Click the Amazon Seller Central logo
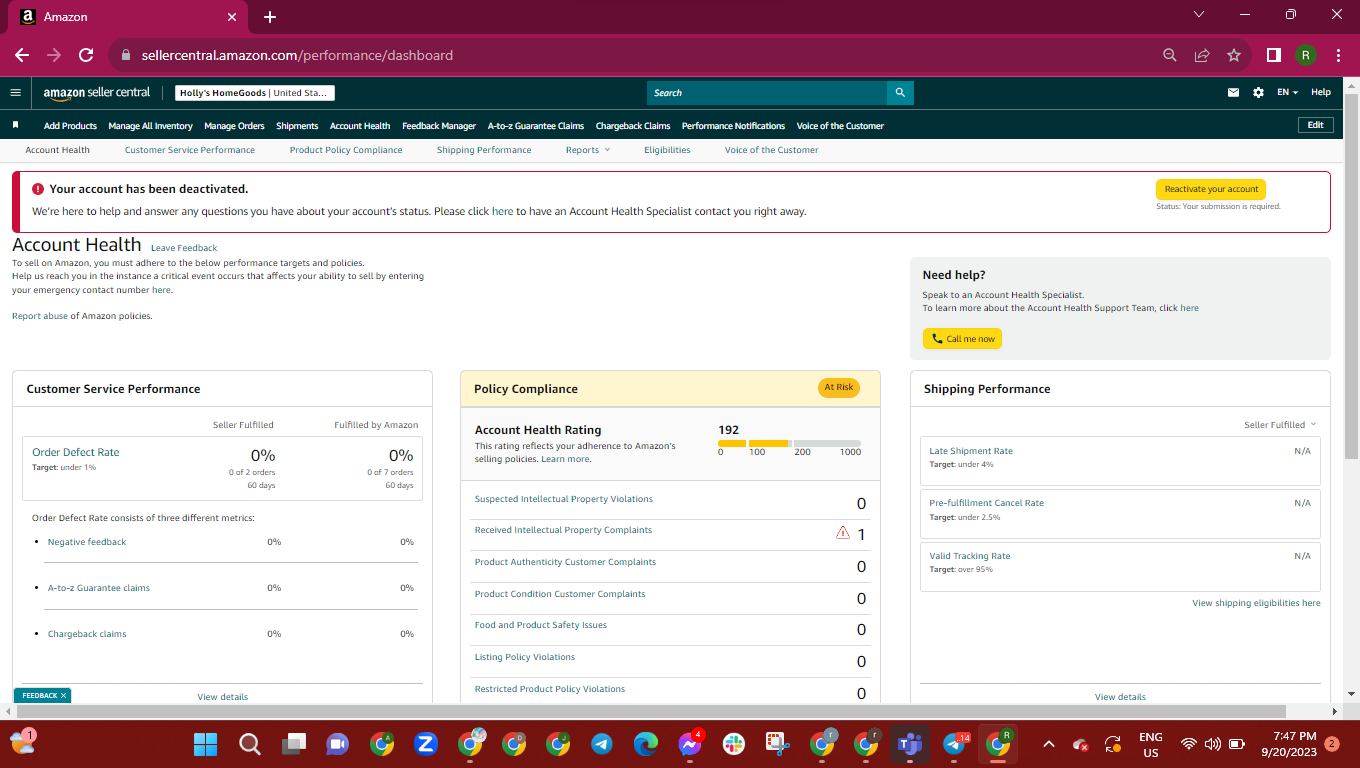 (96, 93)
